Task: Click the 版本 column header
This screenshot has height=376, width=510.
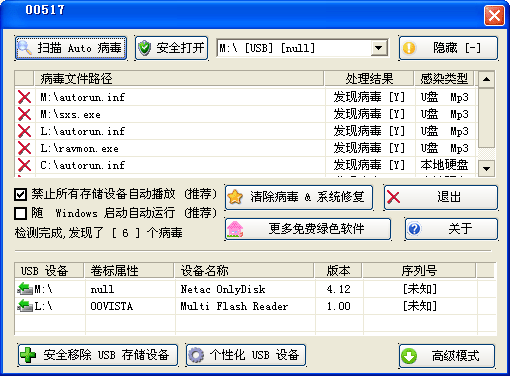Action: (338, 271)
